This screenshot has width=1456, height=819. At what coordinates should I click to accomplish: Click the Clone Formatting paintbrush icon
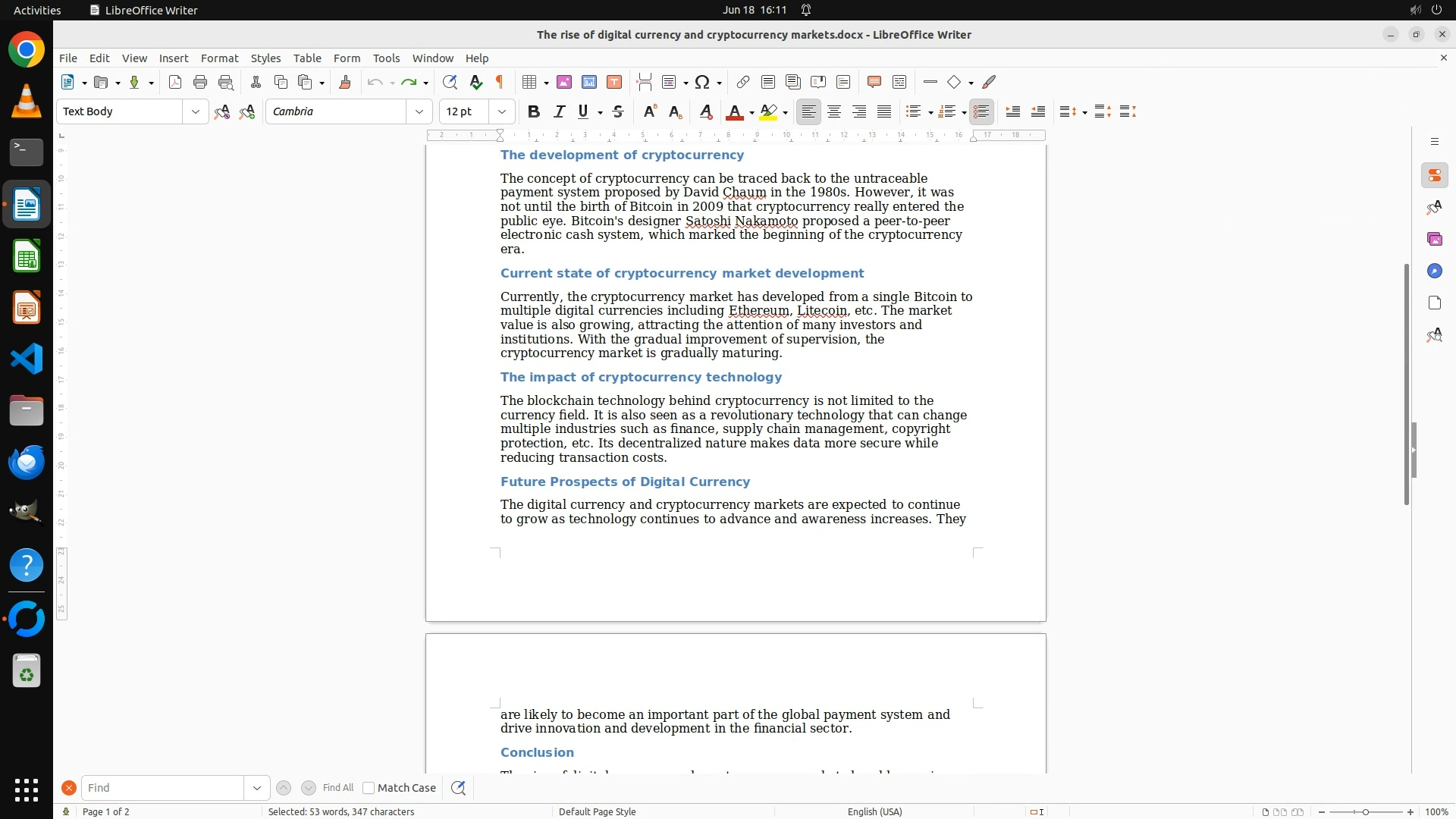[345, 82]
